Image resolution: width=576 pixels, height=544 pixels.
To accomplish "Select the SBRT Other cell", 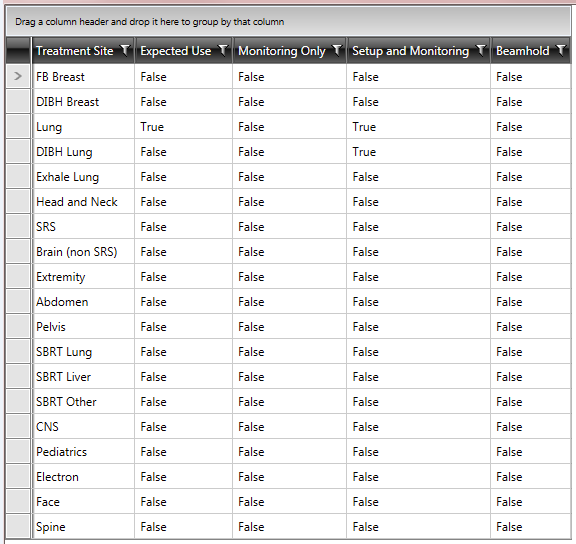I will pyautogui.click(x=83, y=401).
